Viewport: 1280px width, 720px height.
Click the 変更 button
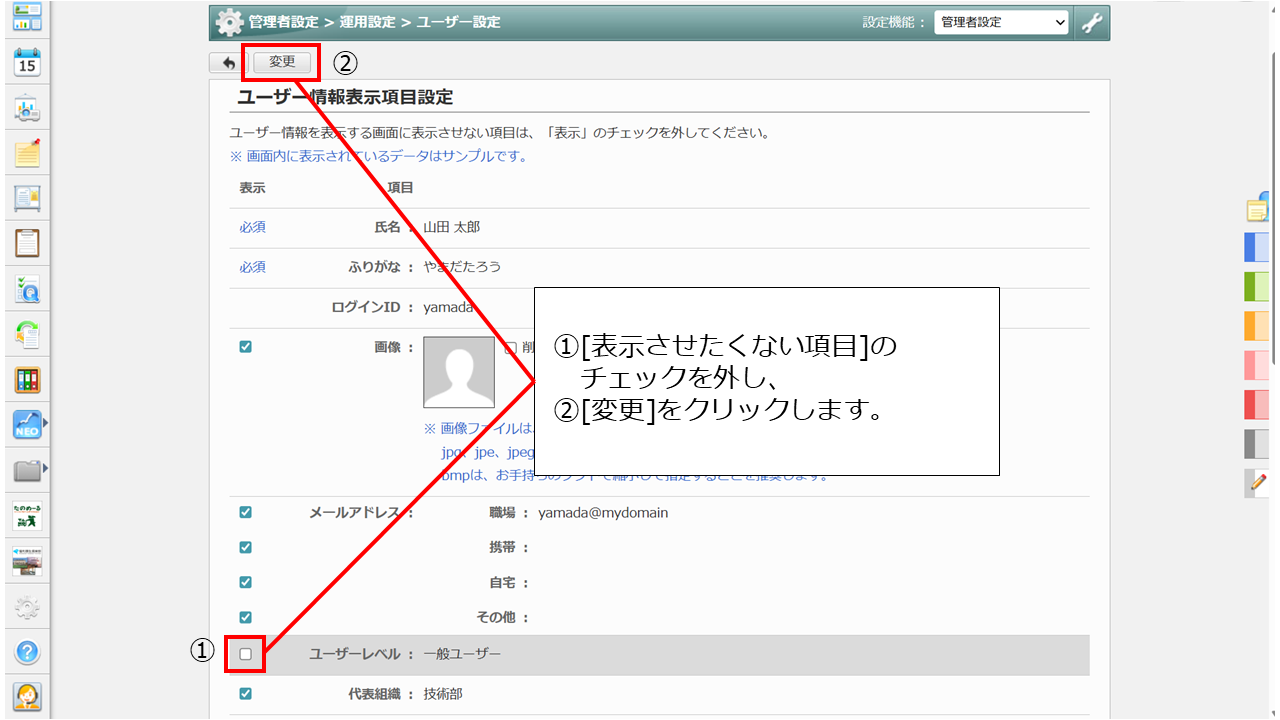pyautogui.click(x=282, y=62)
